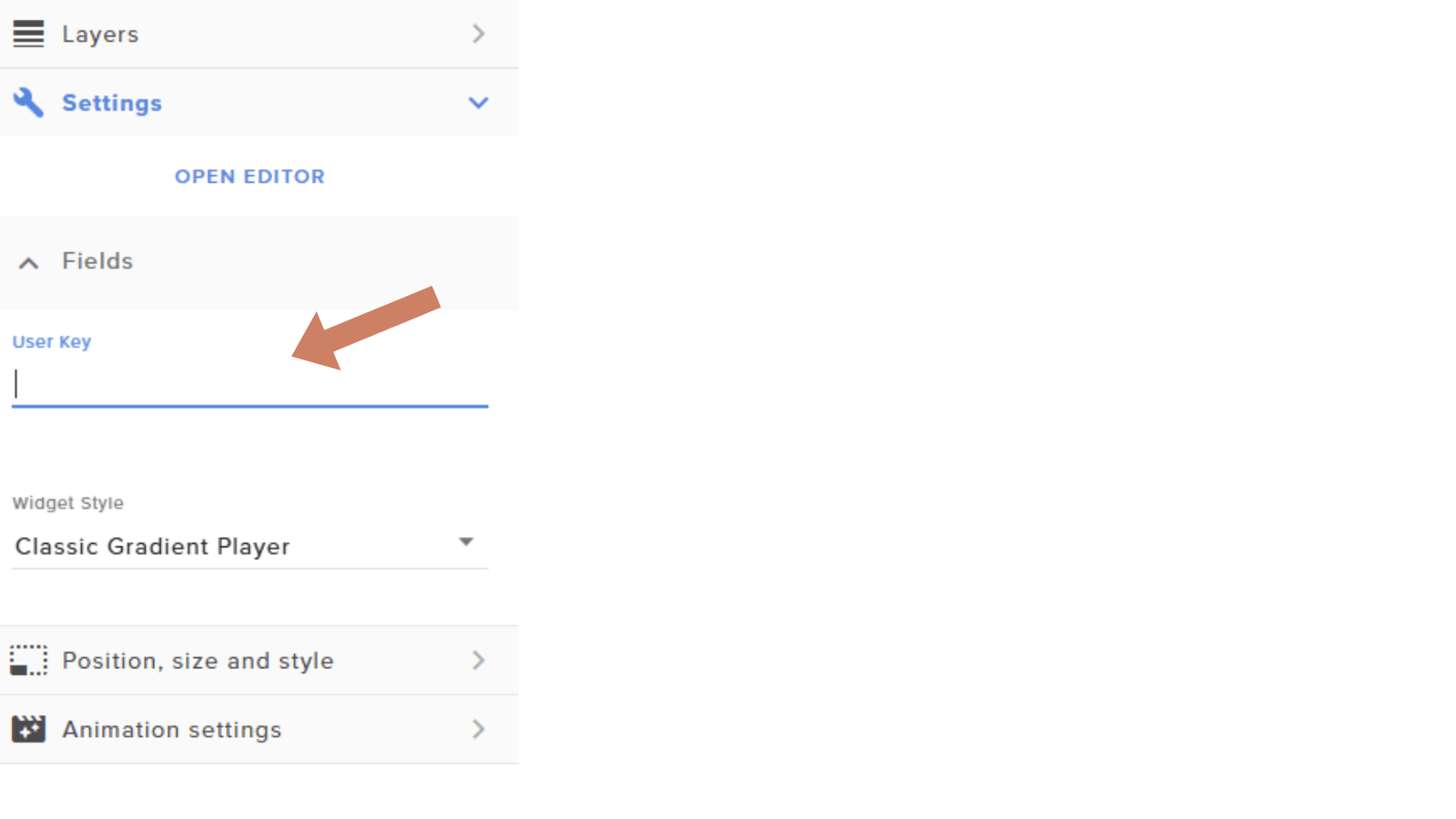The width and height of the screenshot is (1456, 819).
Task: Open the Layers panel label
Action: (x=100, y=35)
